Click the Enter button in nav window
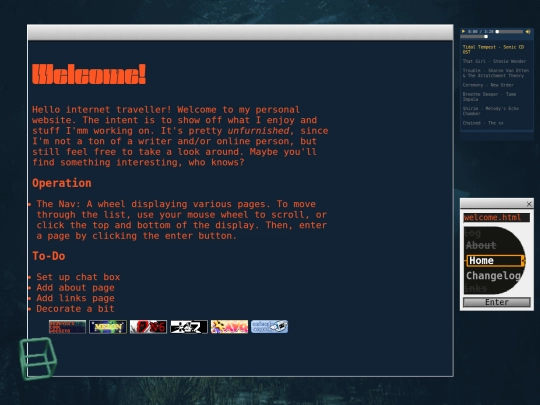The image size is (540, 405). point(497,302)
